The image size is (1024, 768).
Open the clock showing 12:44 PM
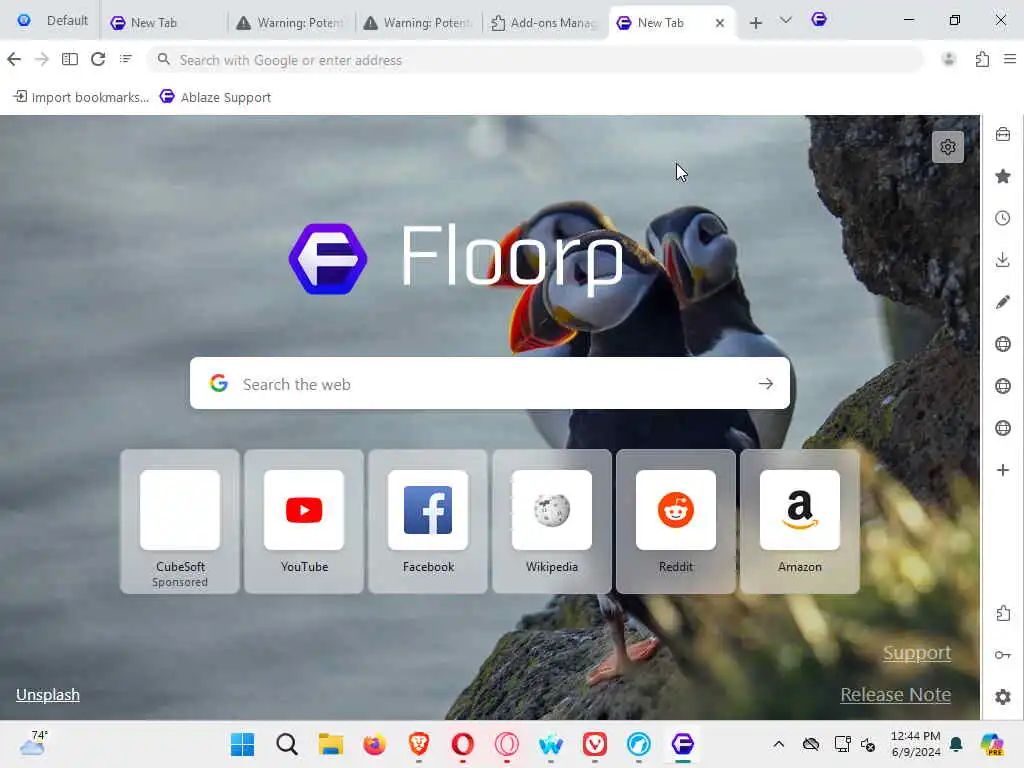(x=916, y=744)
